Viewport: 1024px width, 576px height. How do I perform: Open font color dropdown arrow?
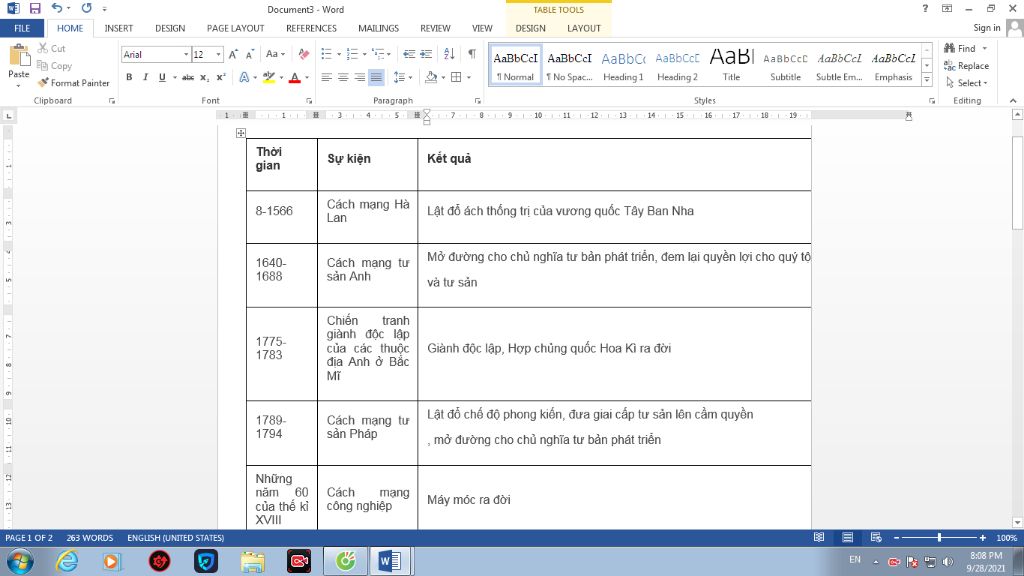(307, 77)
